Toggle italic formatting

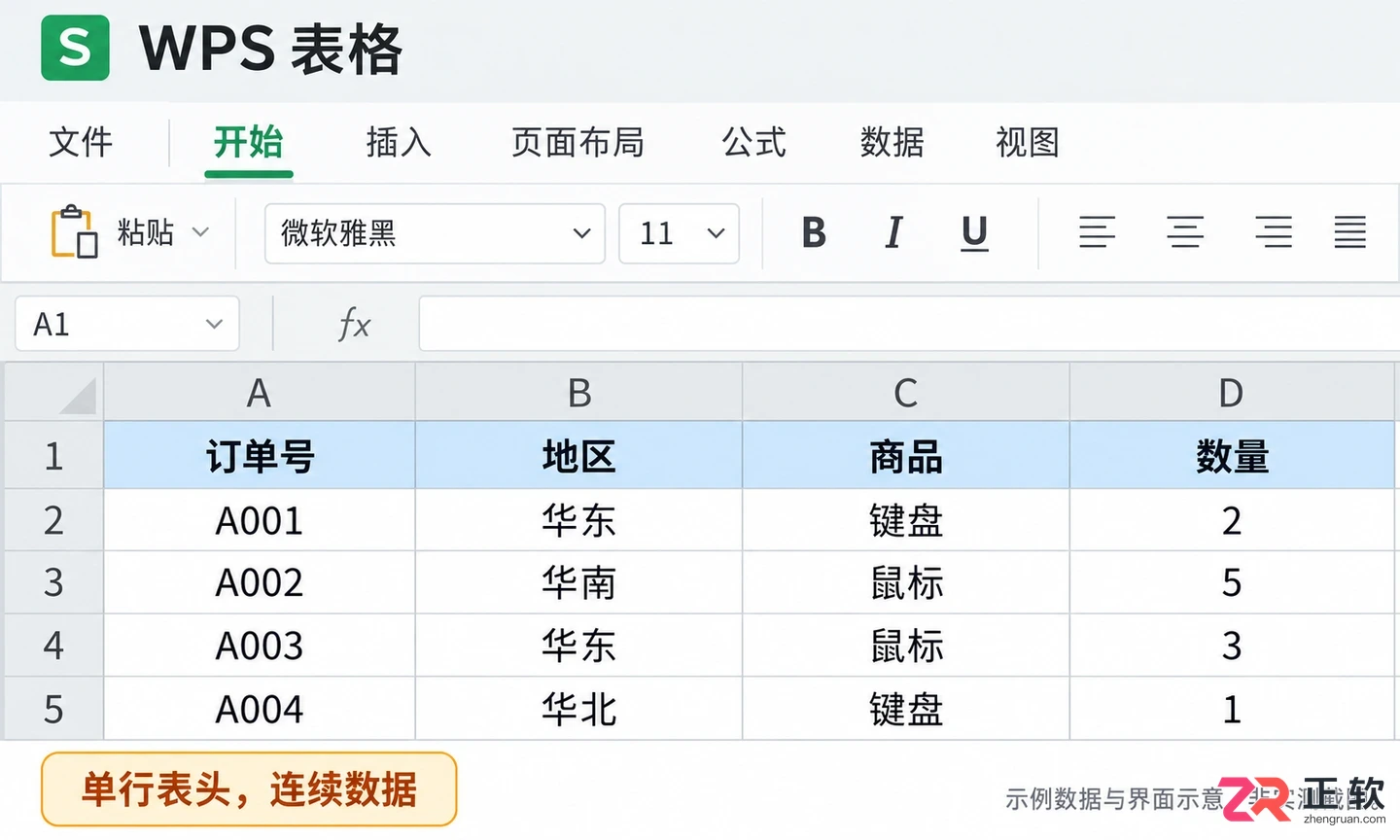[x=894, y=232]
